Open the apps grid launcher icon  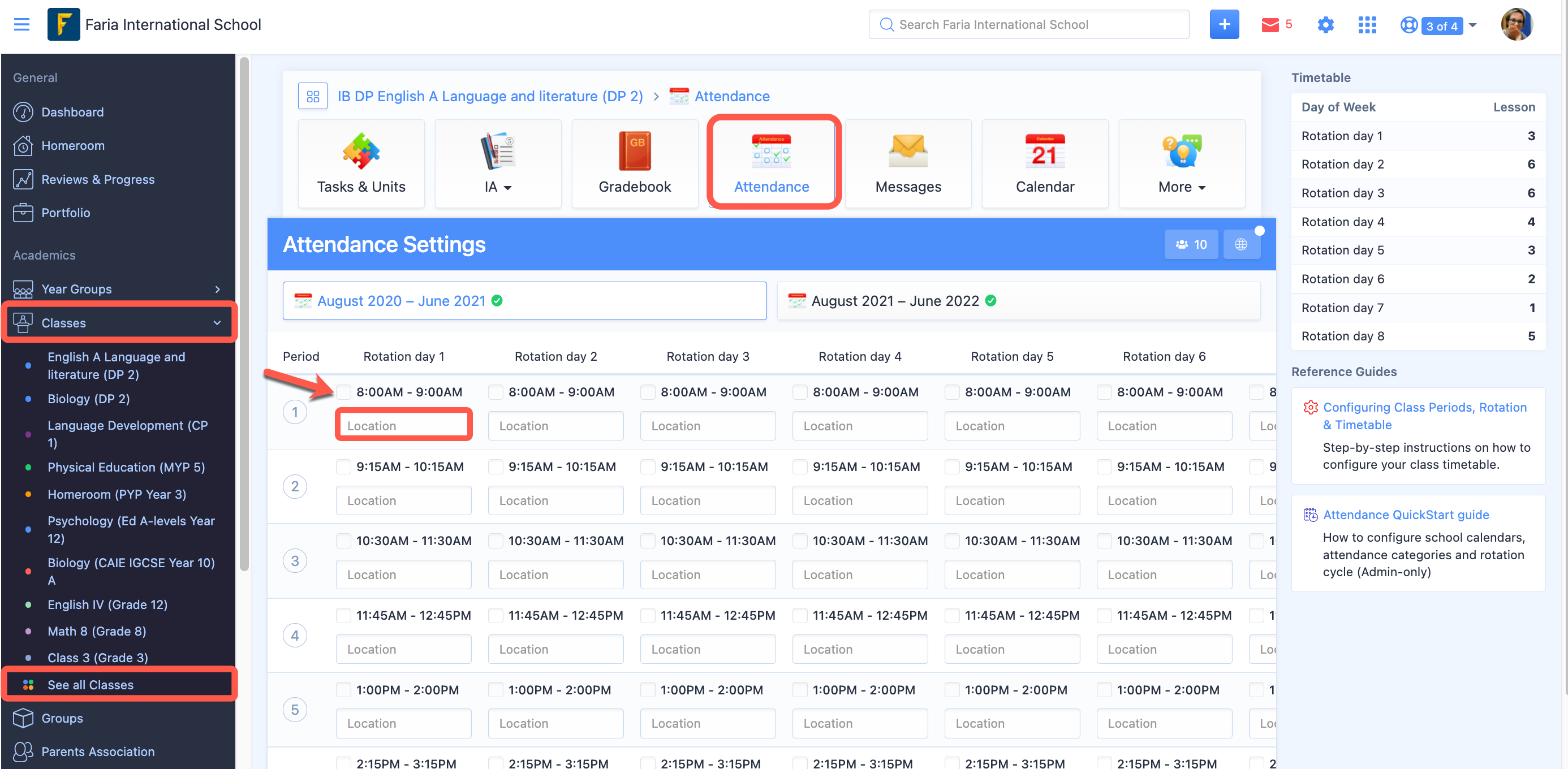pos(1367,24)
